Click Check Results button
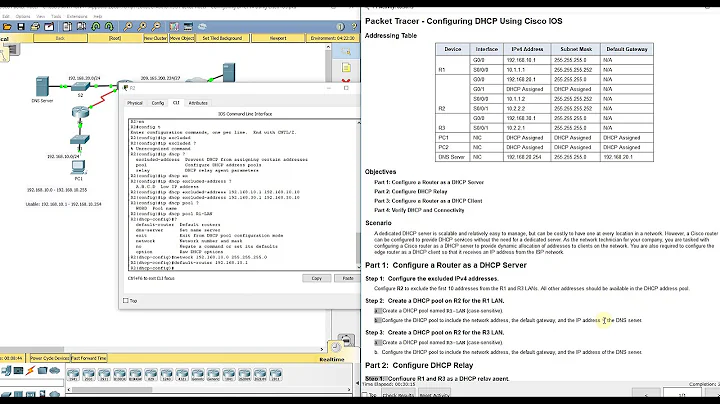The height and width of the screenshot is (404, 720). (x=398, y=395)
